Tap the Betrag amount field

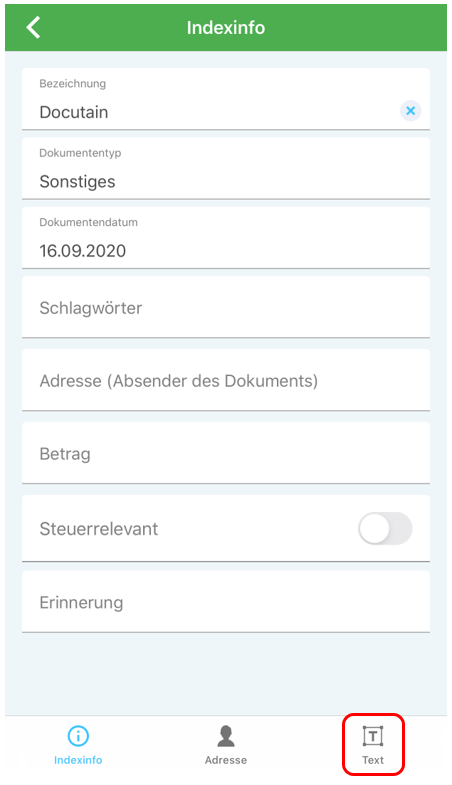pos(226,454)
